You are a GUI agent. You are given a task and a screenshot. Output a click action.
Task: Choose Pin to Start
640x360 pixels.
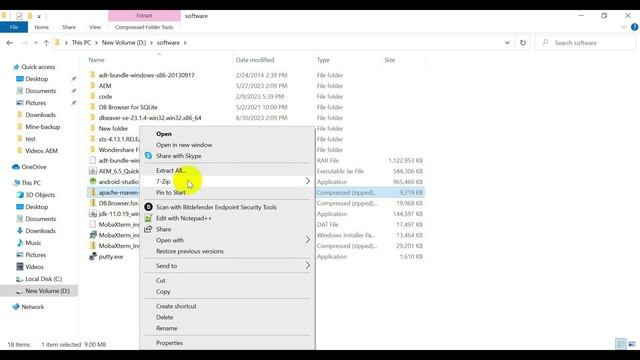(x=171, y=192)
